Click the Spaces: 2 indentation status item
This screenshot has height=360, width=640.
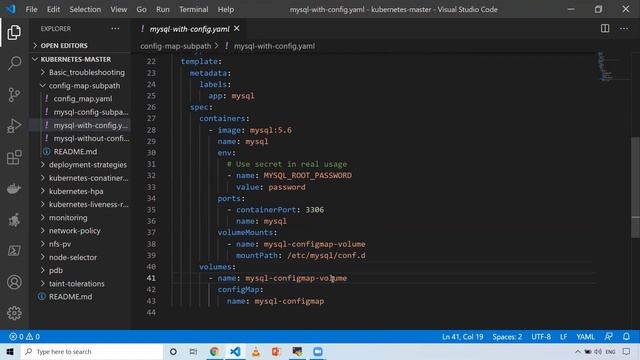507,337
